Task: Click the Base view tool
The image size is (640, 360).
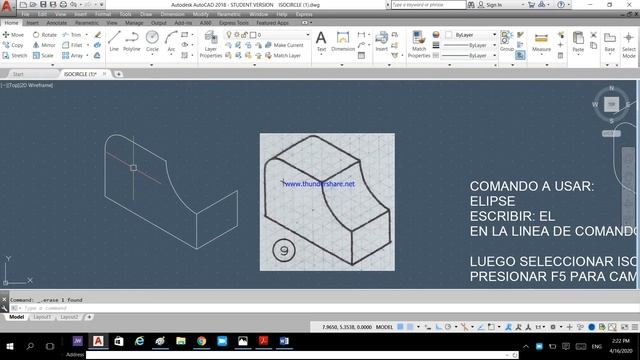Action: click(x=610, y=41)
